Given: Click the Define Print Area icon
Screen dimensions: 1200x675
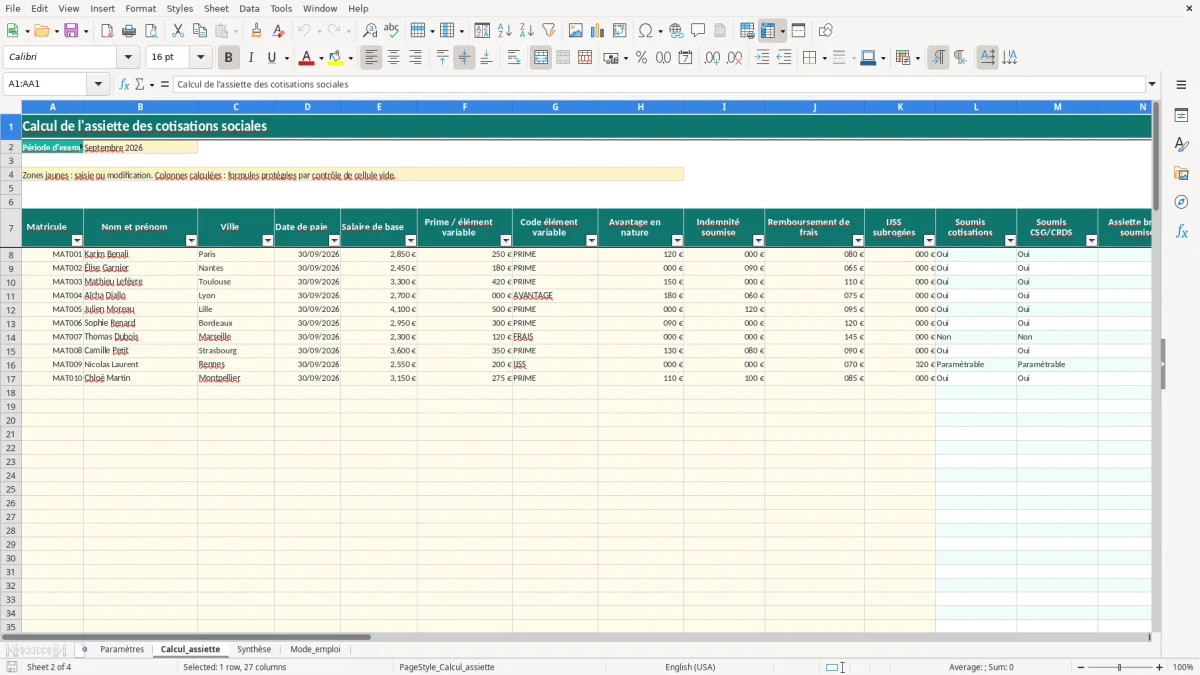Looking at the screenshot, I should [747, 31].
